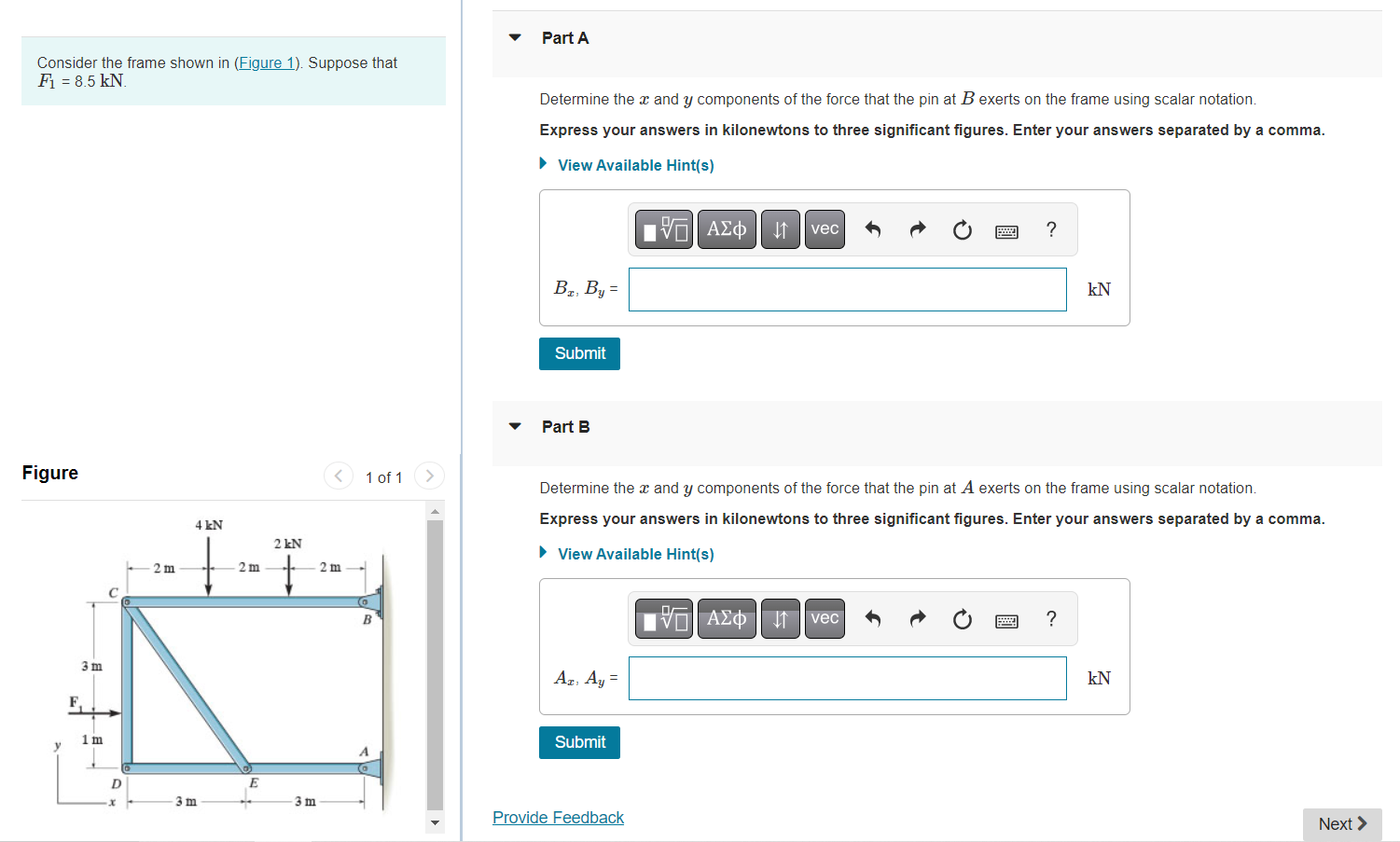Open keyboard shortcuts icon in Part B

point(1007,621)
